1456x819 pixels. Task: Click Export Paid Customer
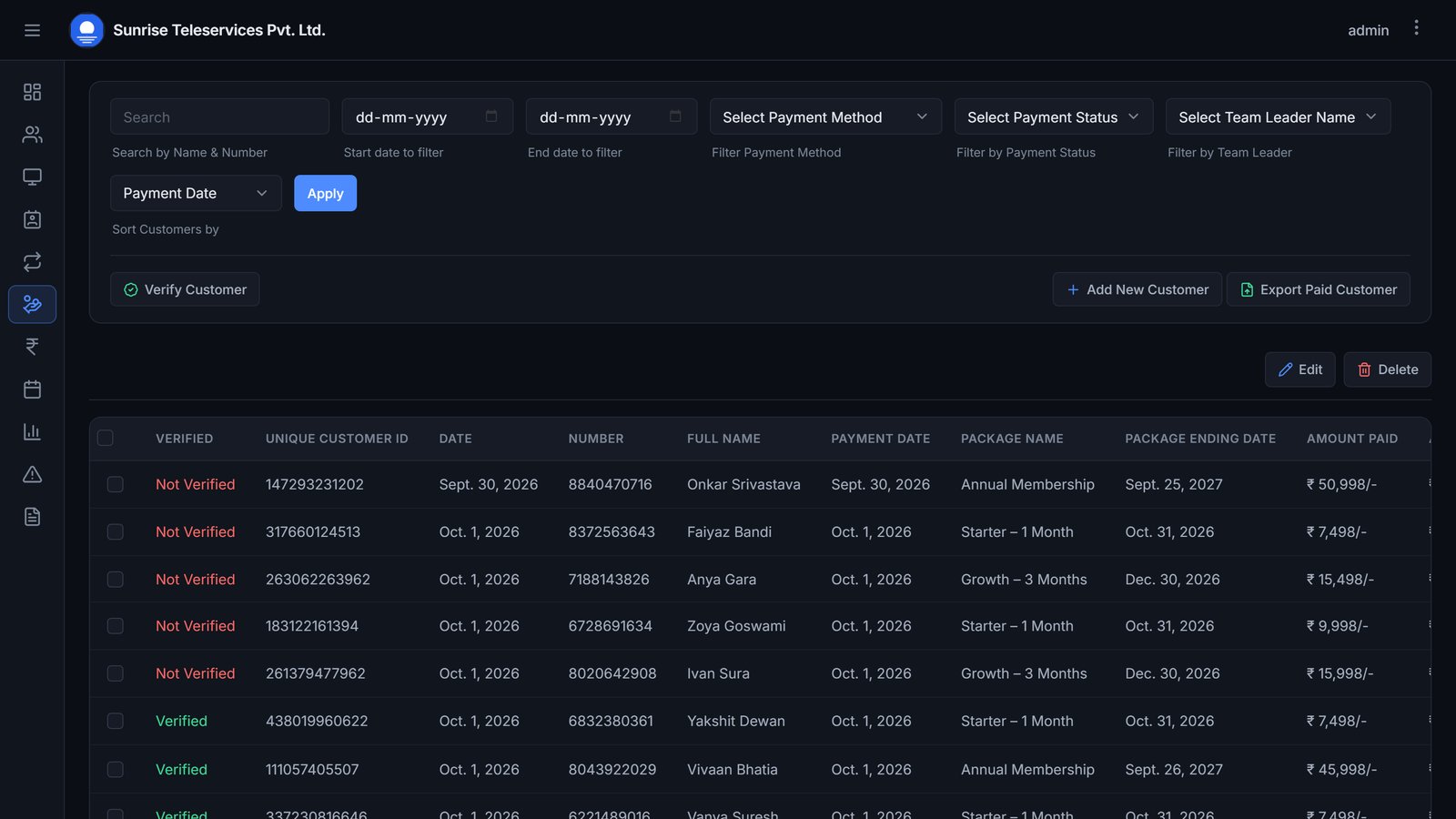click(x=1318, y=289)
